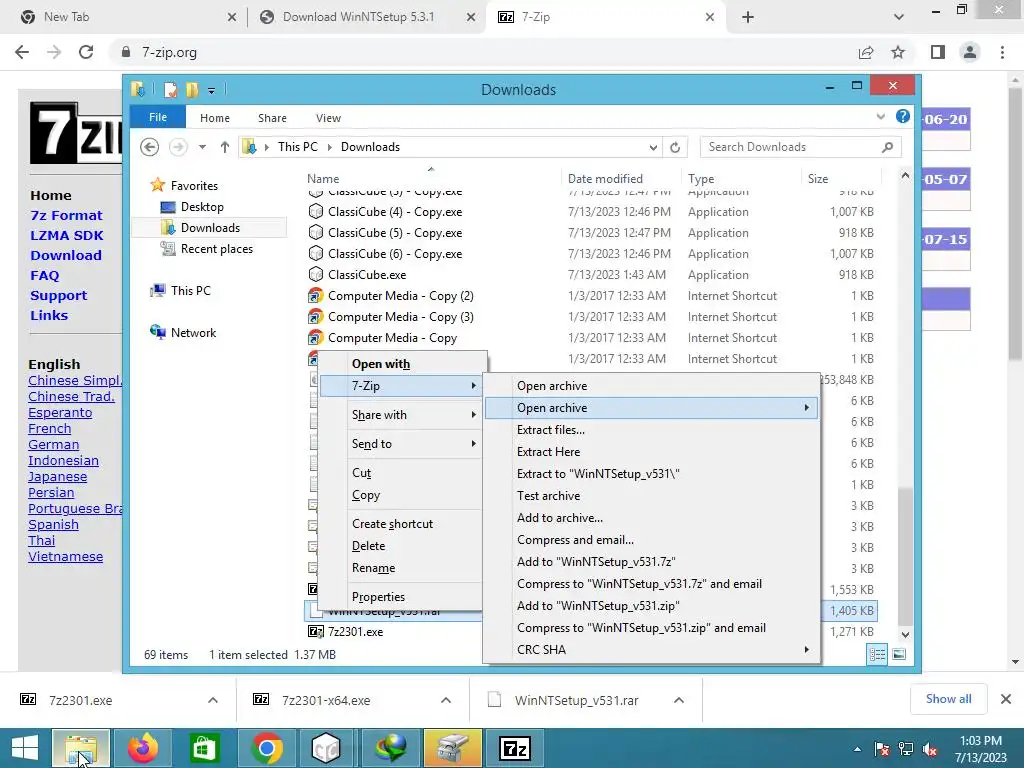Open the View ribbon tab
The width and height of the screenshot is (1024, 768).
(328, 118)
